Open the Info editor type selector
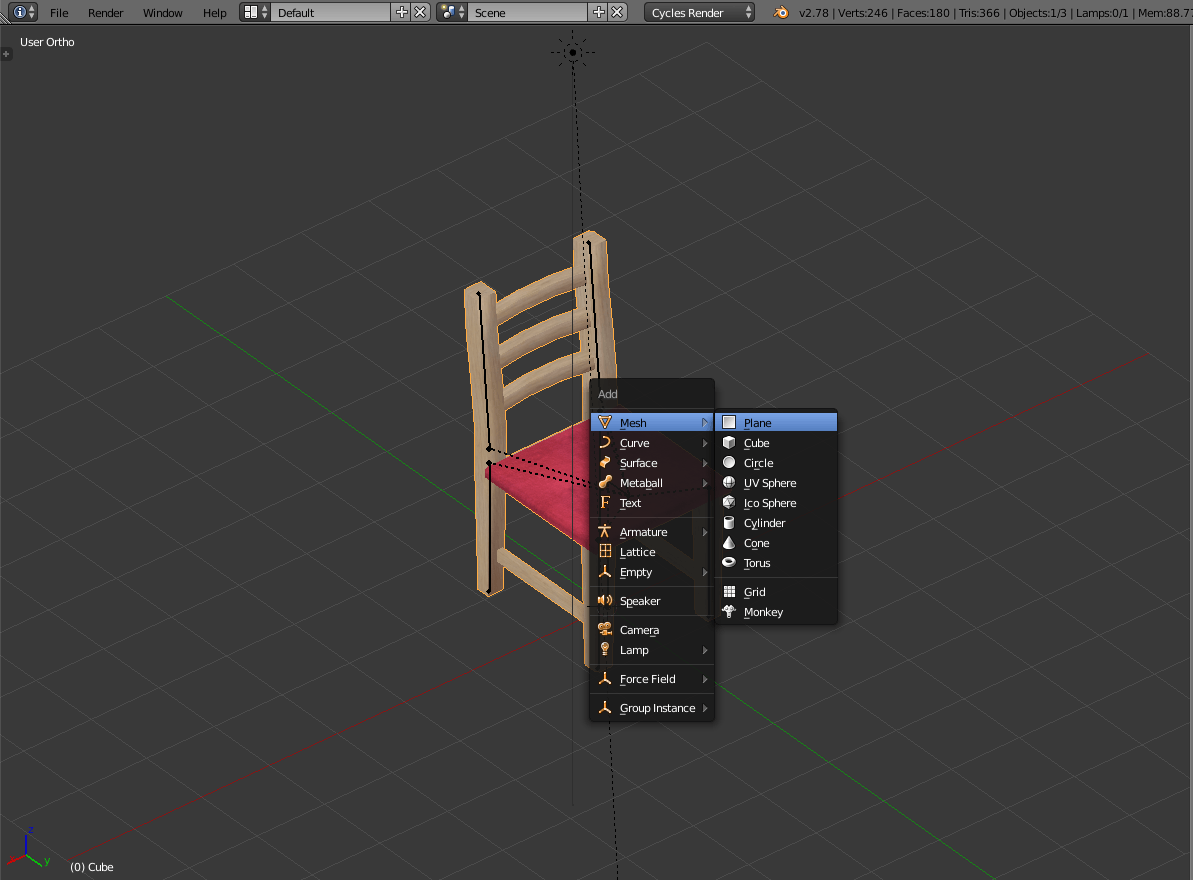 (25, 13)
